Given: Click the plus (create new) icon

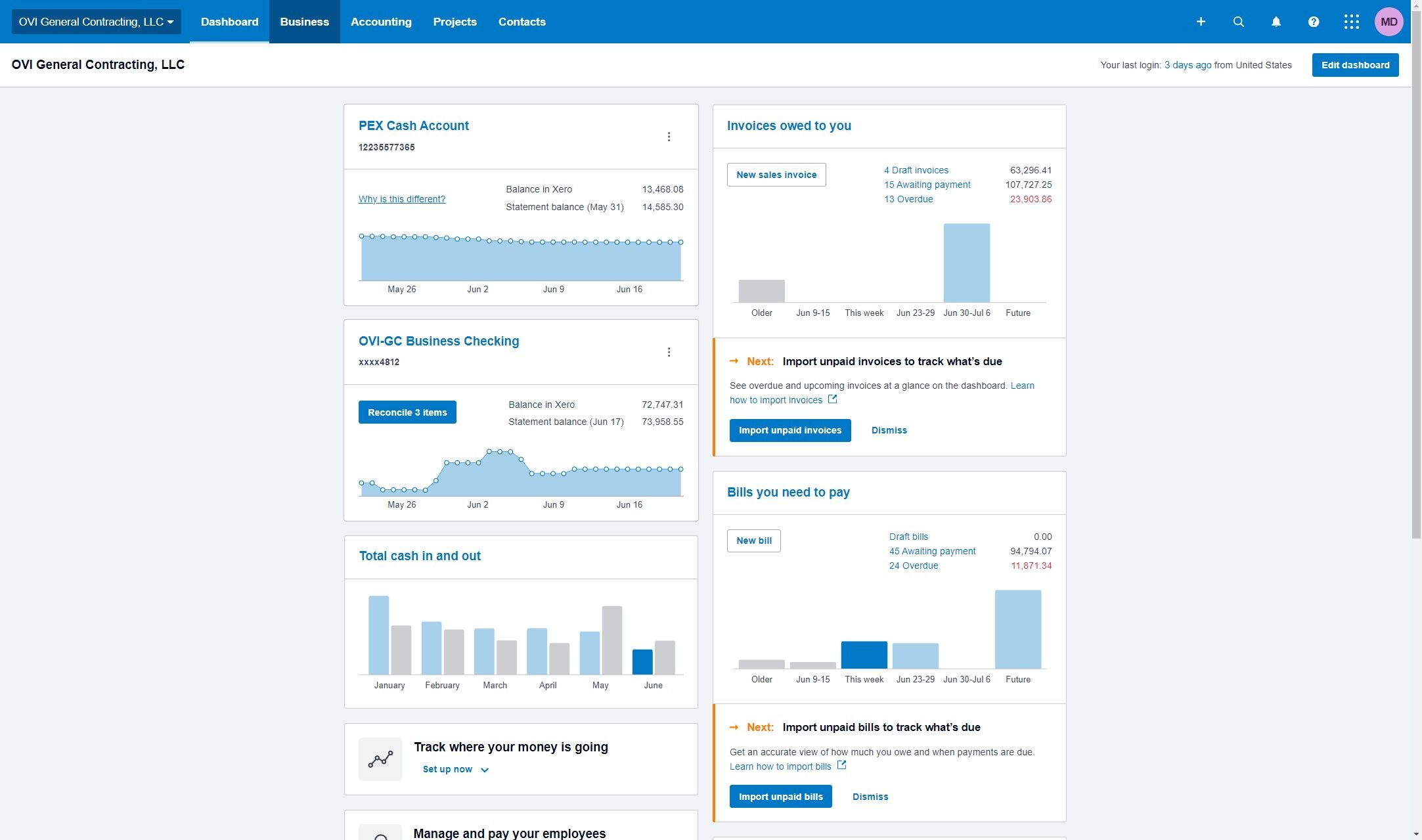Looking at the screenshot, I should pos(1201,22).
